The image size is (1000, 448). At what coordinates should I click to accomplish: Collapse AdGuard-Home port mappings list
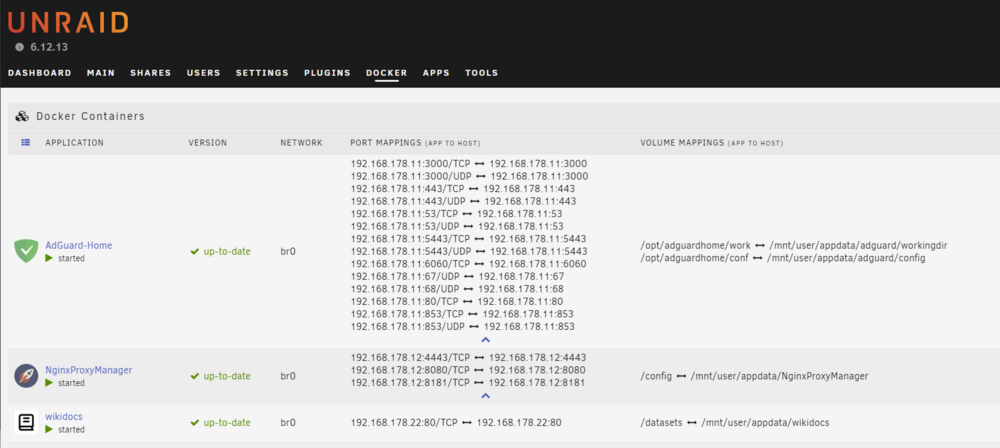[485, 340]
